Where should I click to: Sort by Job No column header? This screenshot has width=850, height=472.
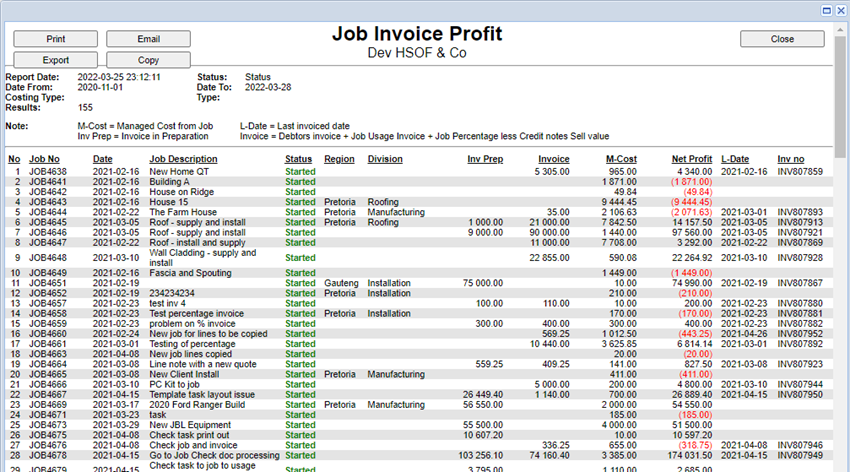[x=44, y=159]
